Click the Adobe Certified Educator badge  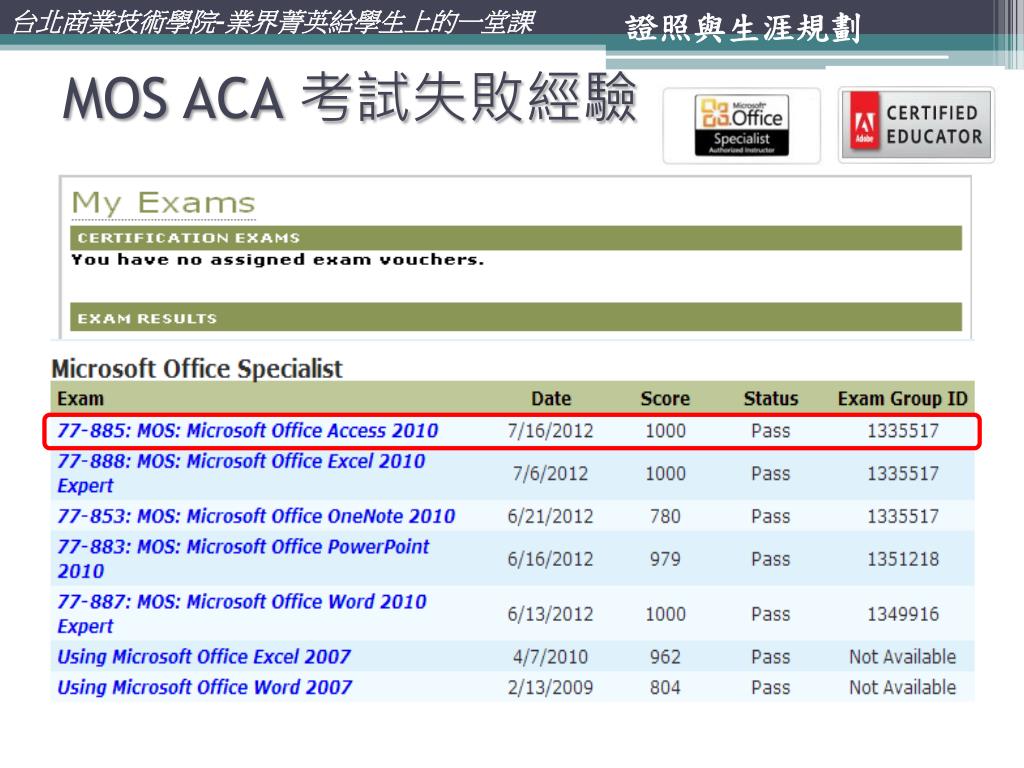click(x=916, y=125)
